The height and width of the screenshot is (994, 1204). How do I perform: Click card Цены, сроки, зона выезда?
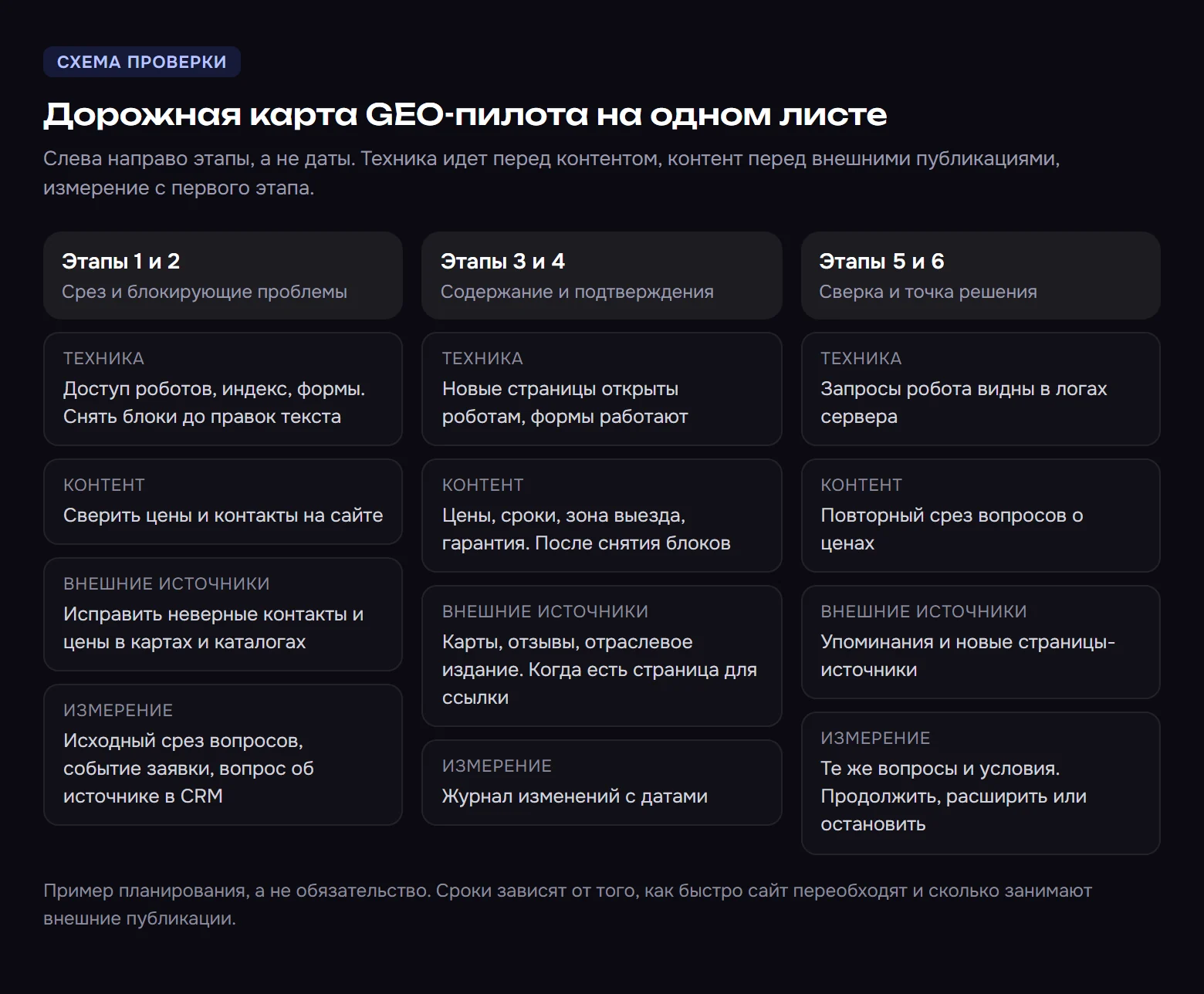(602, 516)
